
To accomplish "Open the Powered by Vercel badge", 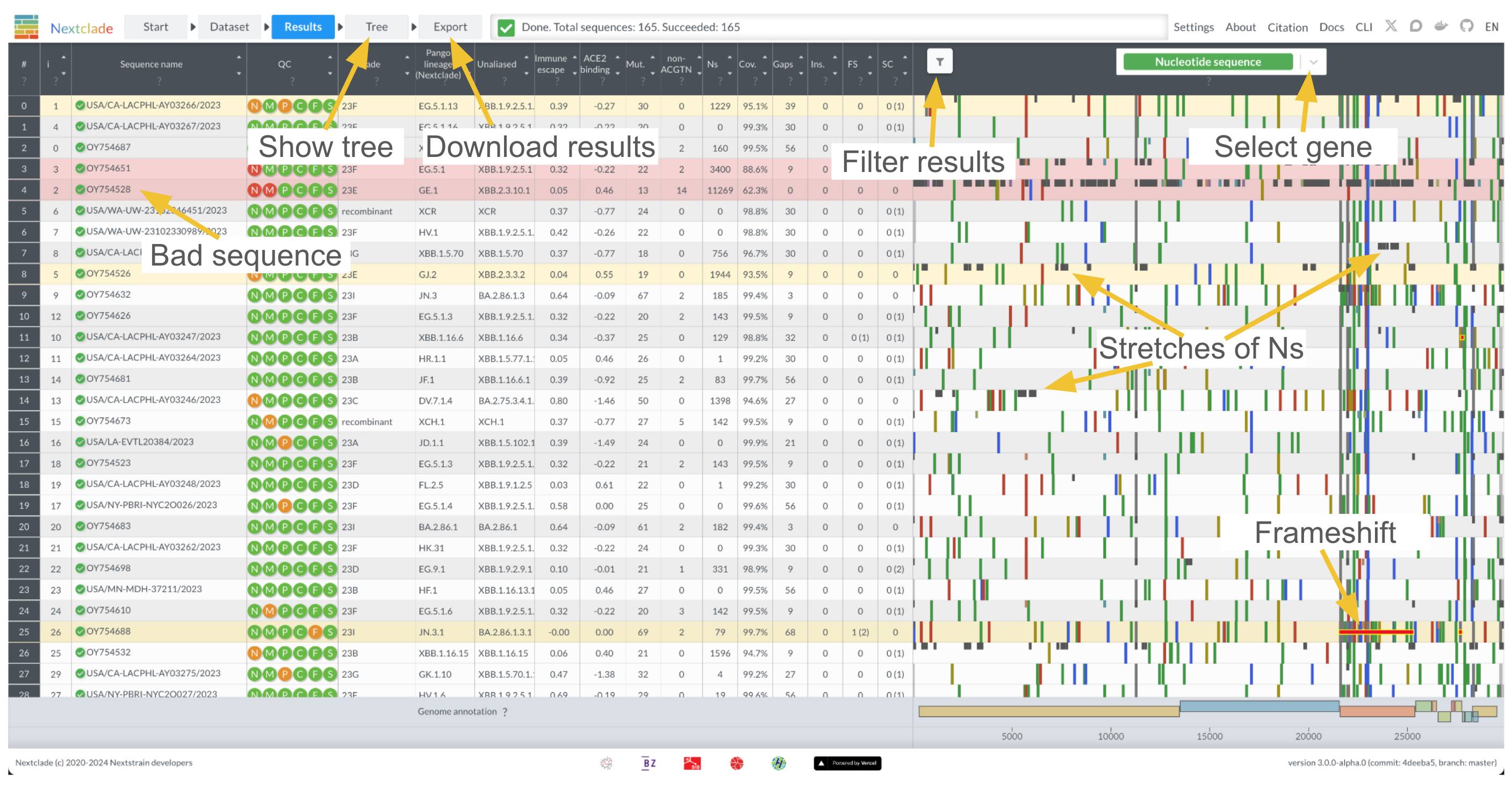I will (847, 763).
